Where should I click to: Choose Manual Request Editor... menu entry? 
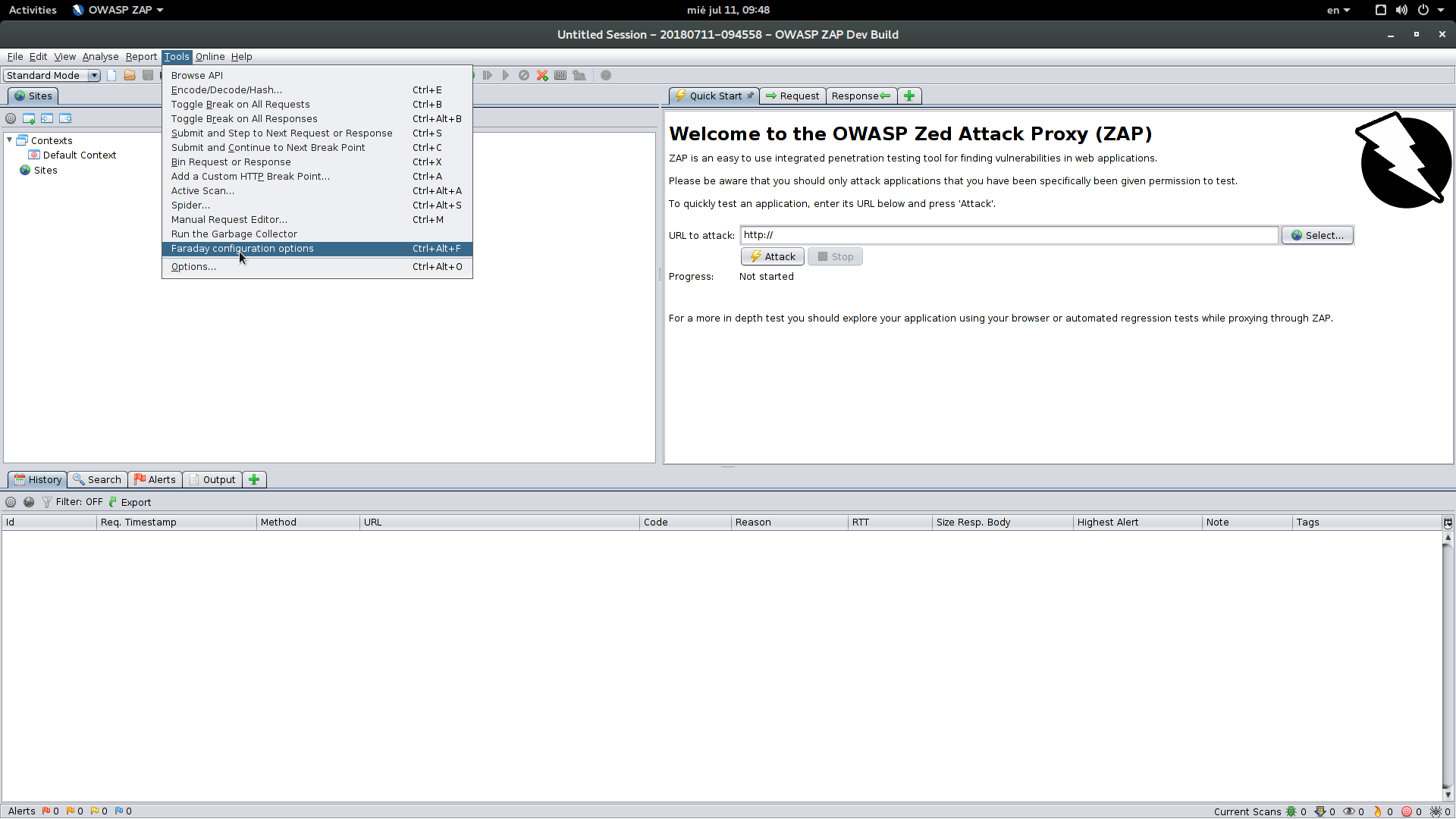(x=317, y=220)
